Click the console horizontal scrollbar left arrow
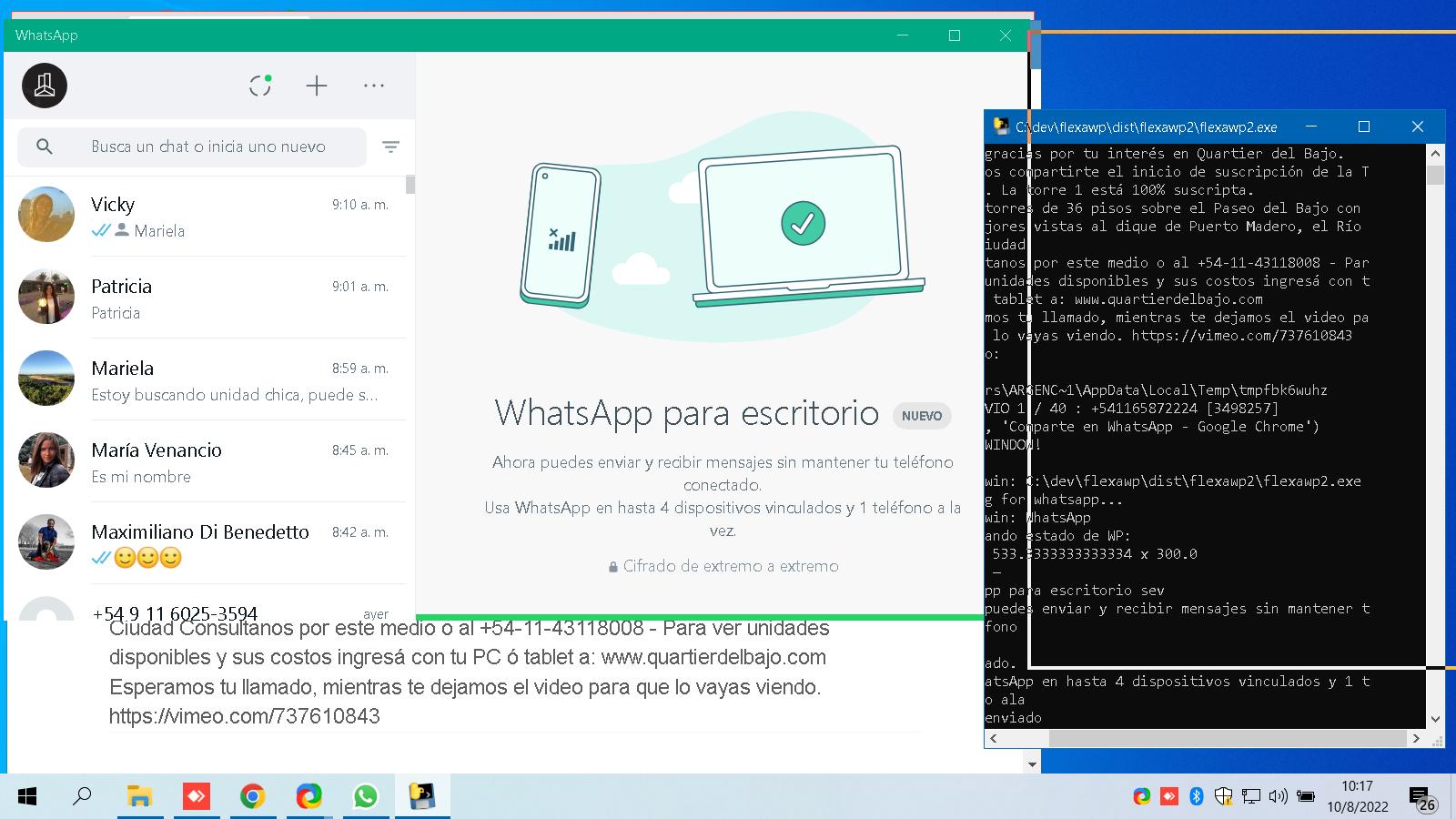 tap(993, 738)
